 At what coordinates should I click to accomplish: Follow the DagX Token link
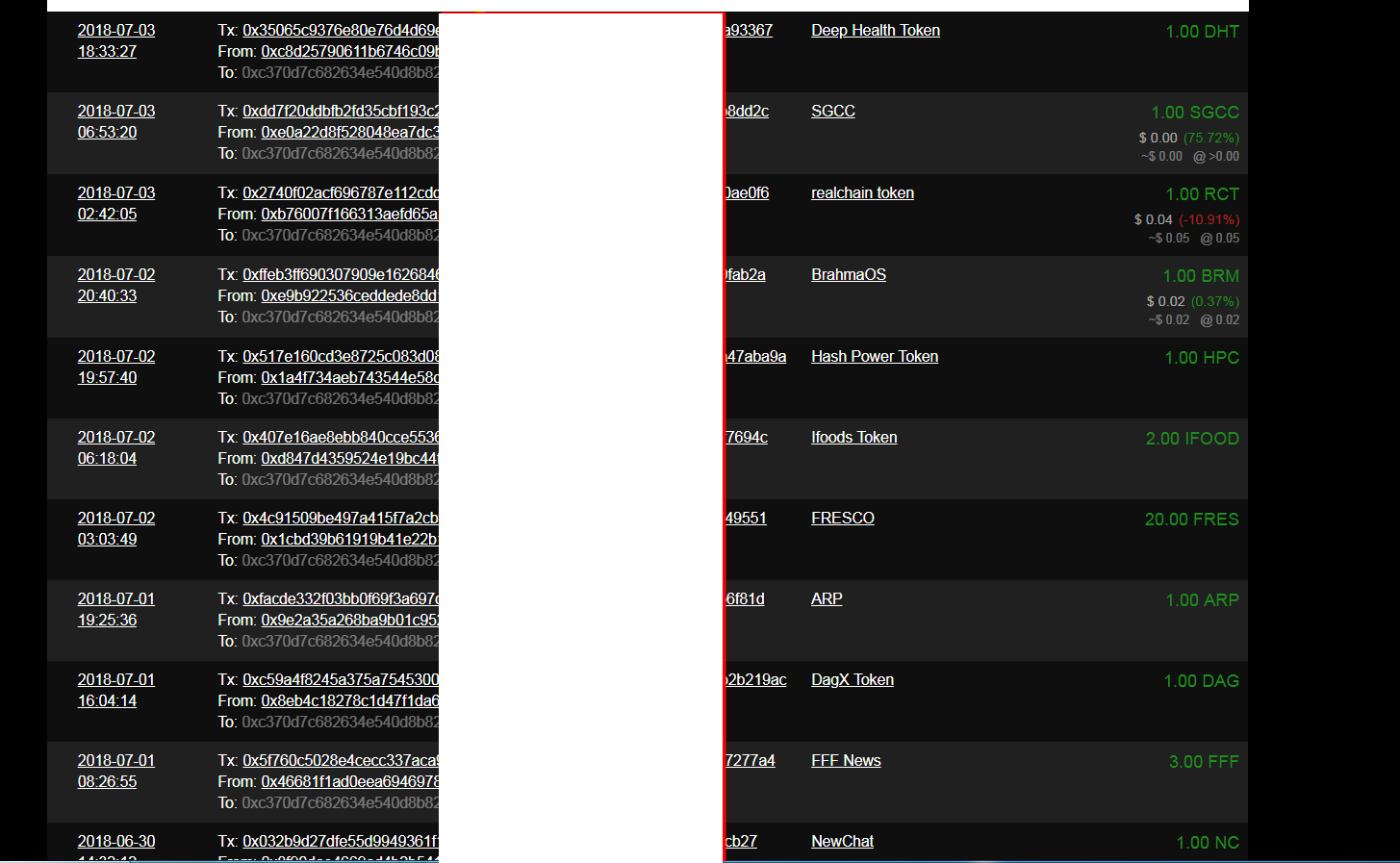(x=853, y=680)
